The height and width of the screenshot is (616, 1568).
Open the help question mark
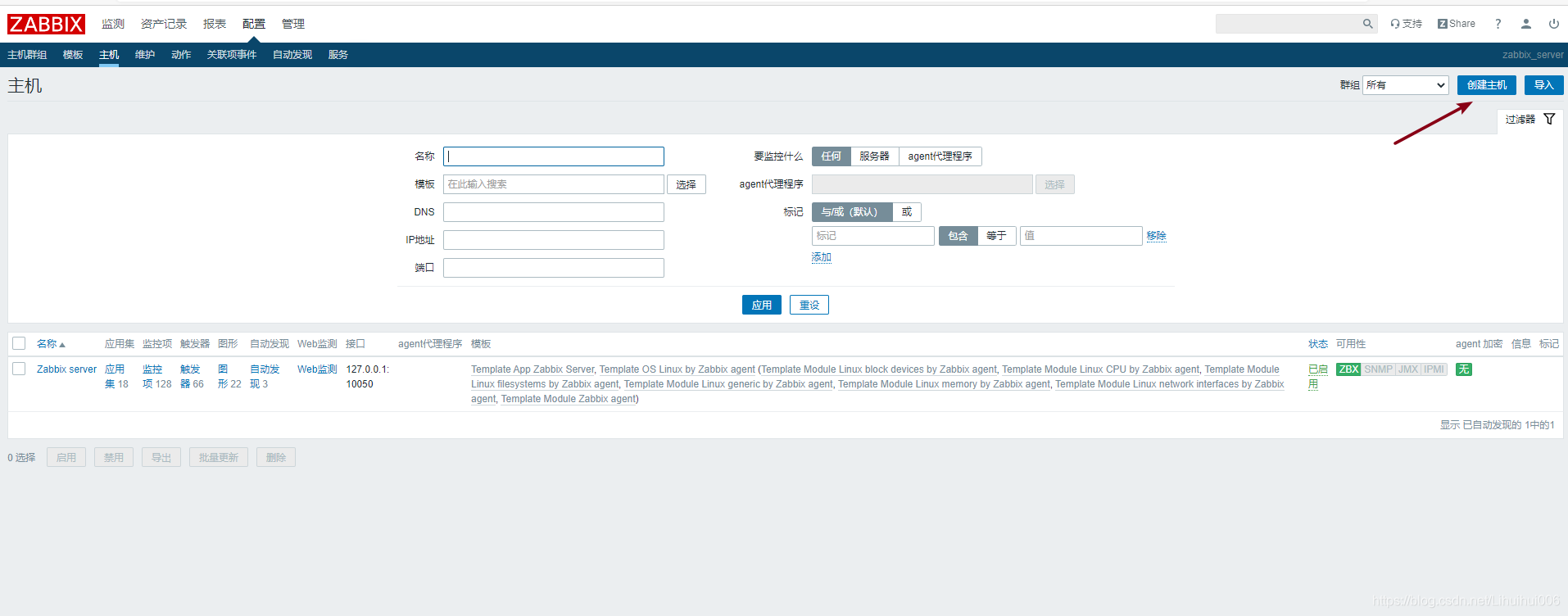point(1498,24)
